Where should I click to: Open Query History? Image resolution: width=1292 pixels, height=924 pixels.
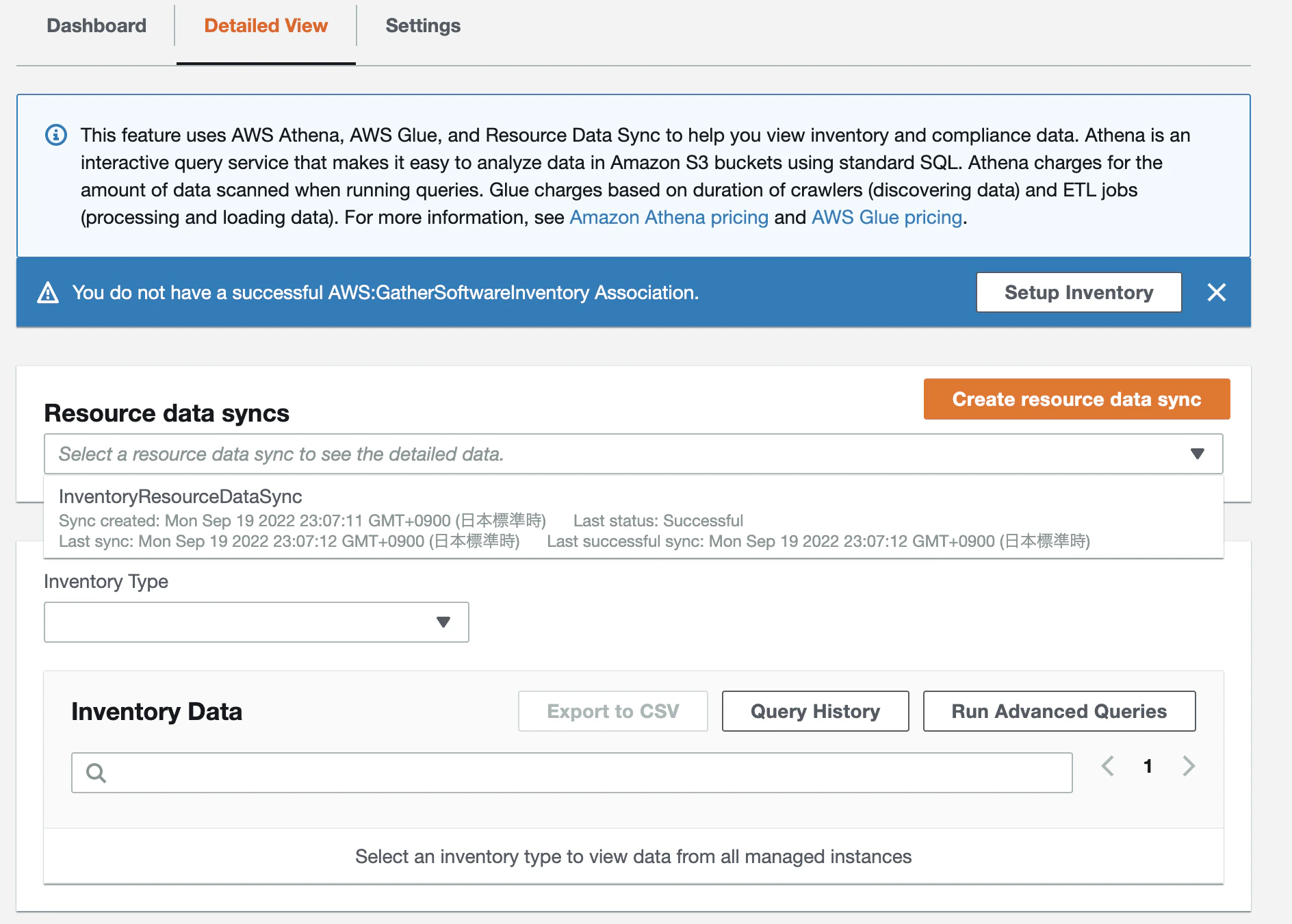point(815,711)
